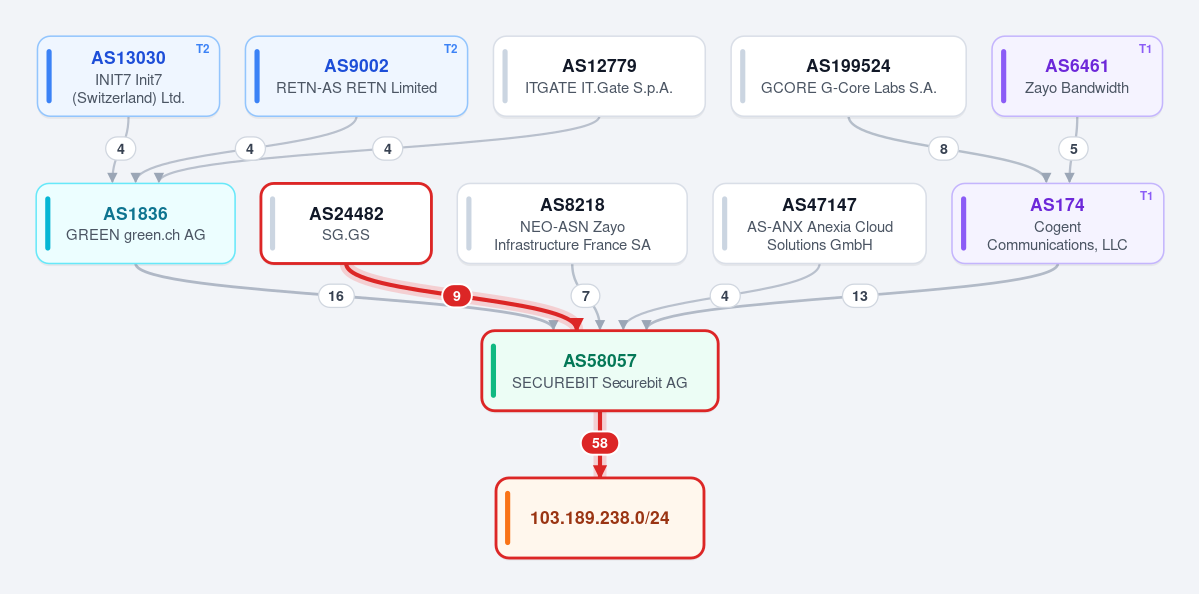Screen dimensions: 1199x594
Task: Click the T1 tier tag on AS174
Action: point(1146,196)
